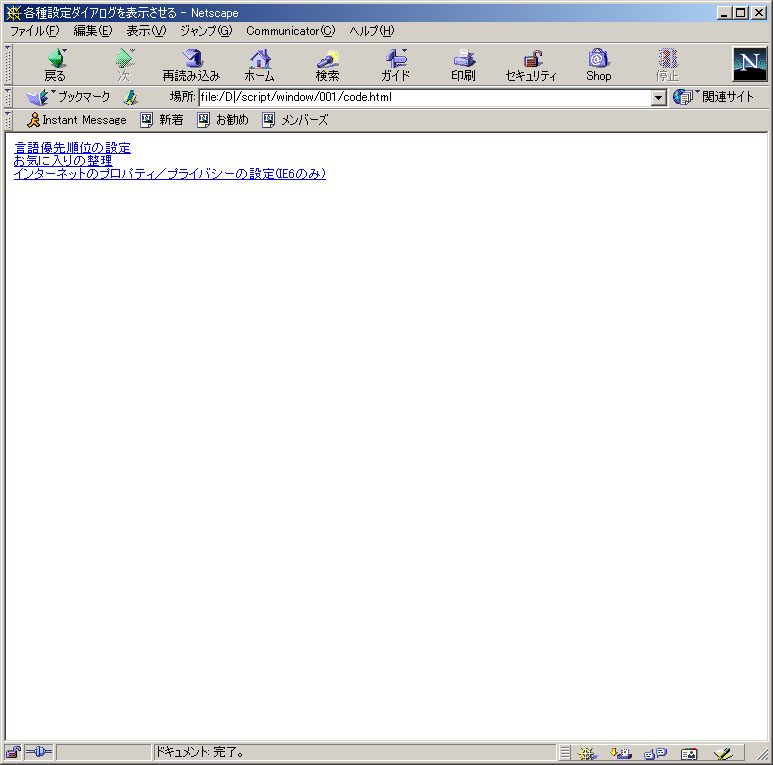773x765 pixels.
Task: Open the Mail inbox icon in status bar
Action: [621, 753]
